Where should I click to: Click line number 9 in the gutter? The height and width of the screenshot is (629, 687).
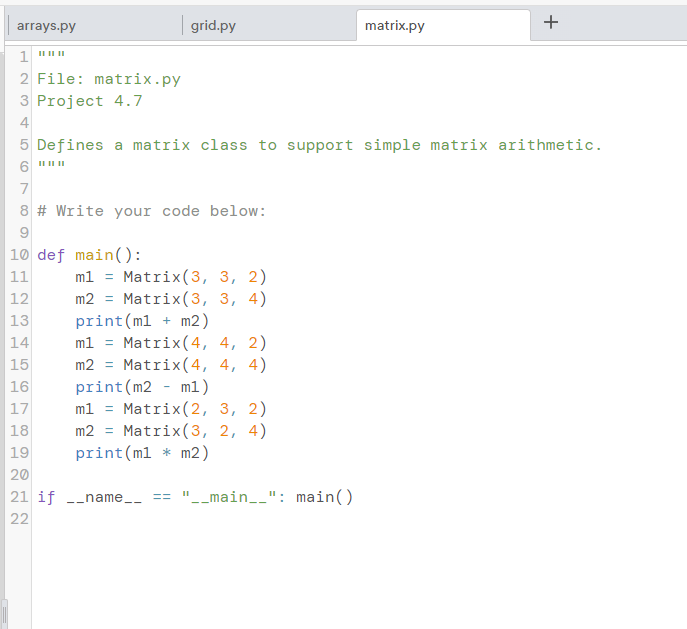point(24,233)
